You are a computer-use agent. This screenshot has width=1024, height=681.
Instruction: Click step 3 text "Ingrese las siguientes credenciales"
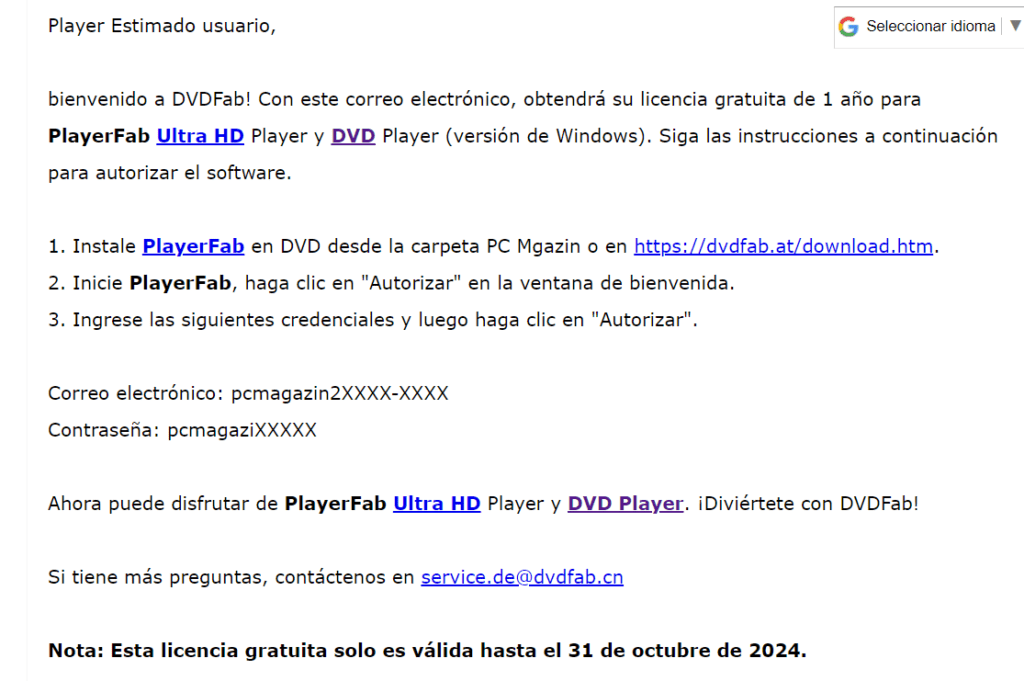click(233, 320)
